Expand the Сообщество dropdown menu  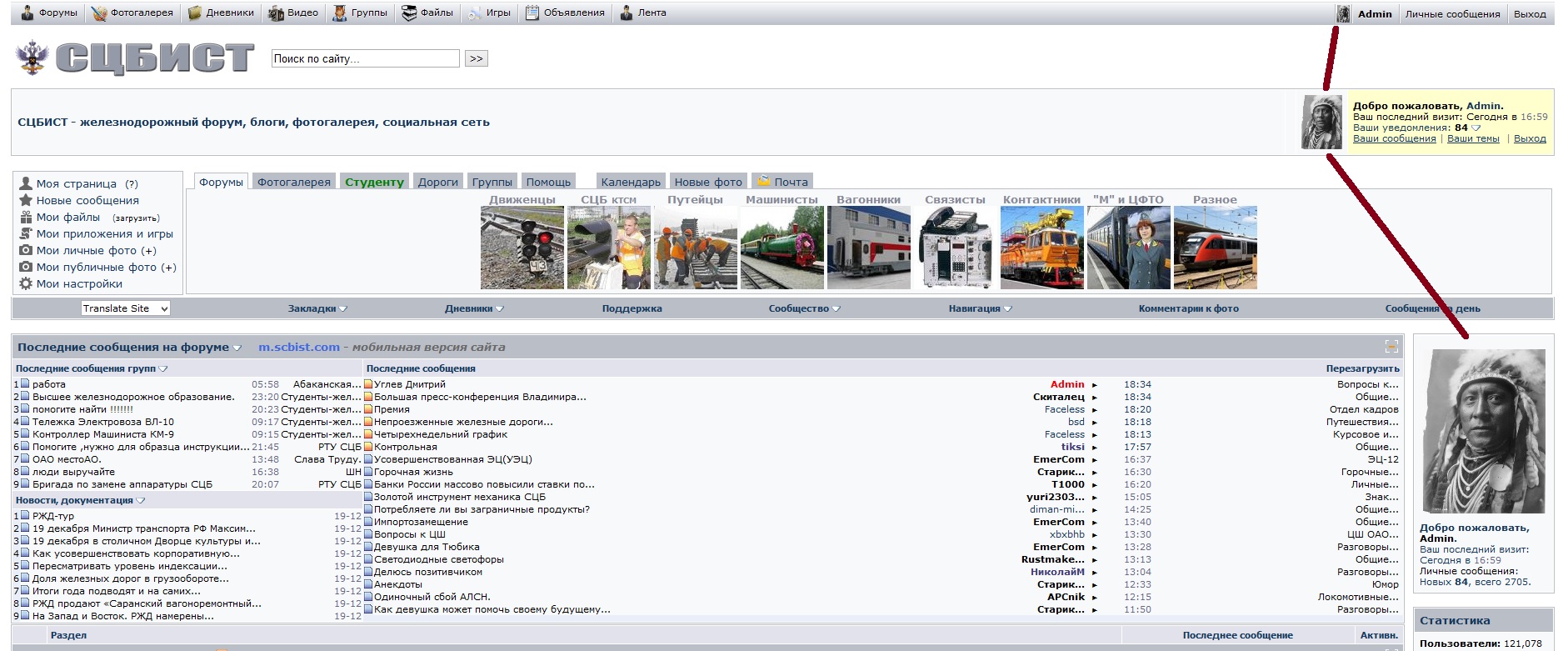click(x=804, y=308)
